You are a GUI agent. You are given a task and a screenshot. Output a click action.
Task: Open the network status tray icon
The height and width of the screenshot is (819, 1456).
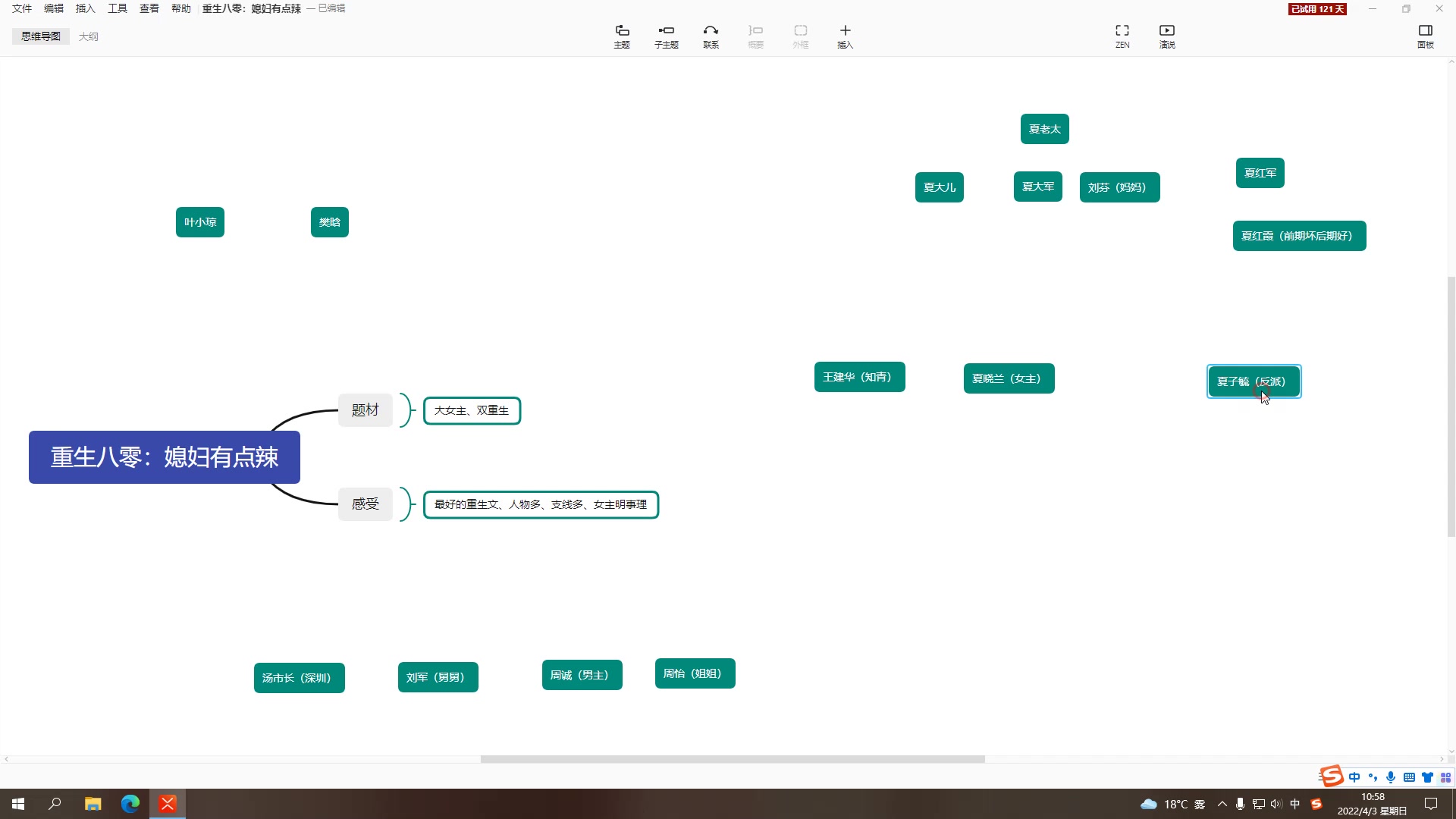[1259, 804]
